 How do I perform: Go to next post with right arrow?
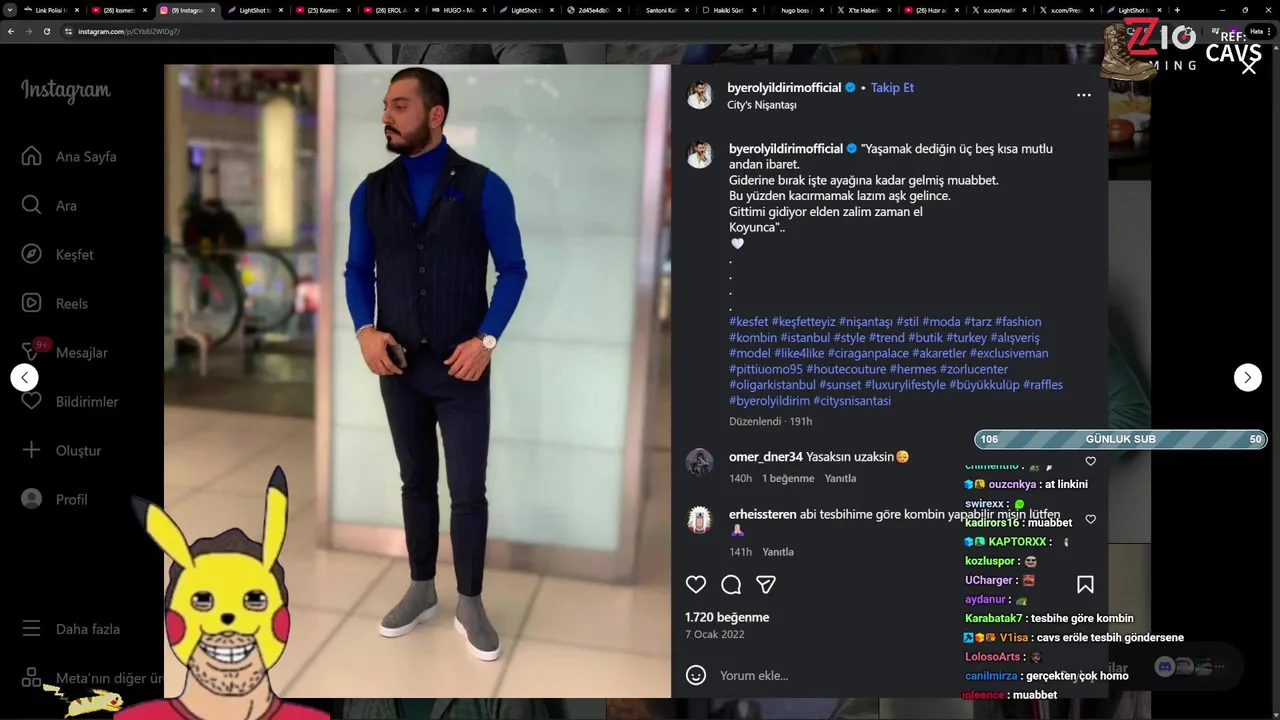point(1247,377)
